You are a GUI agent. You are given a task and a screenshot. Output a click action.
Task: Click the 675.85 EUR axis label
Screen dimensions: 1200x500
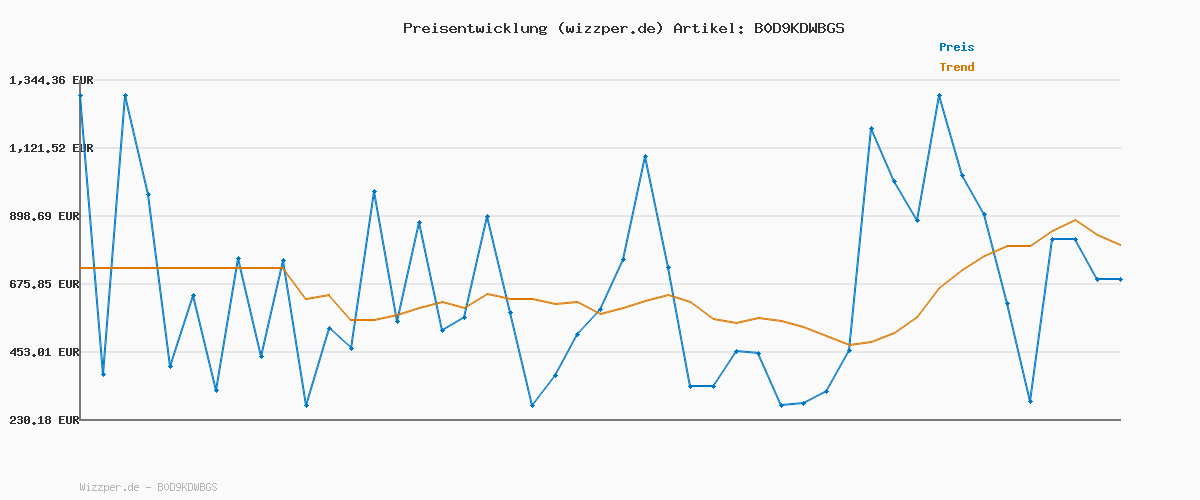pos(55,284)
